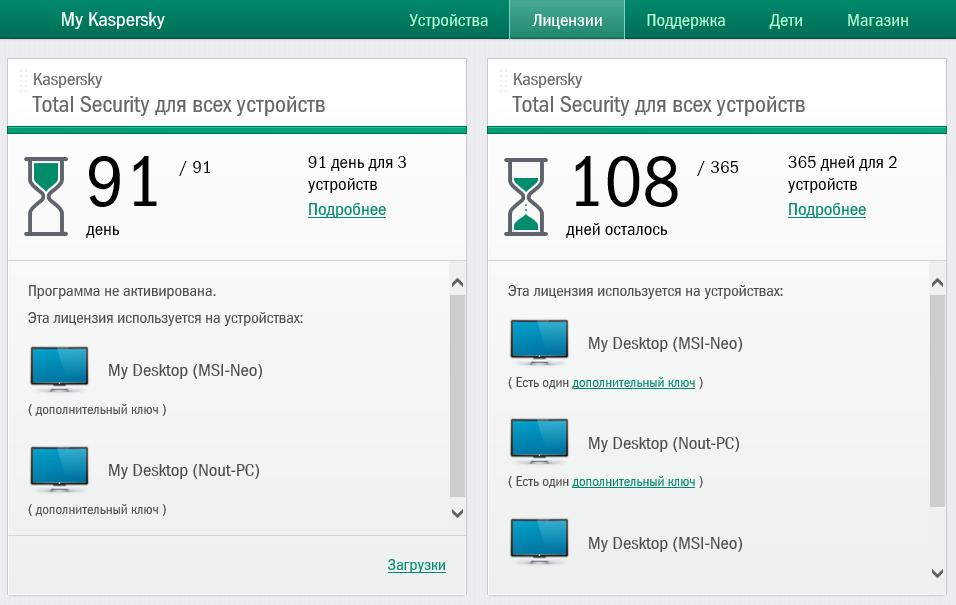Click the Nout-PC monitor icon in left card
Image resolution: width=956 pixels, height=605 pixels.
[59, 470]
